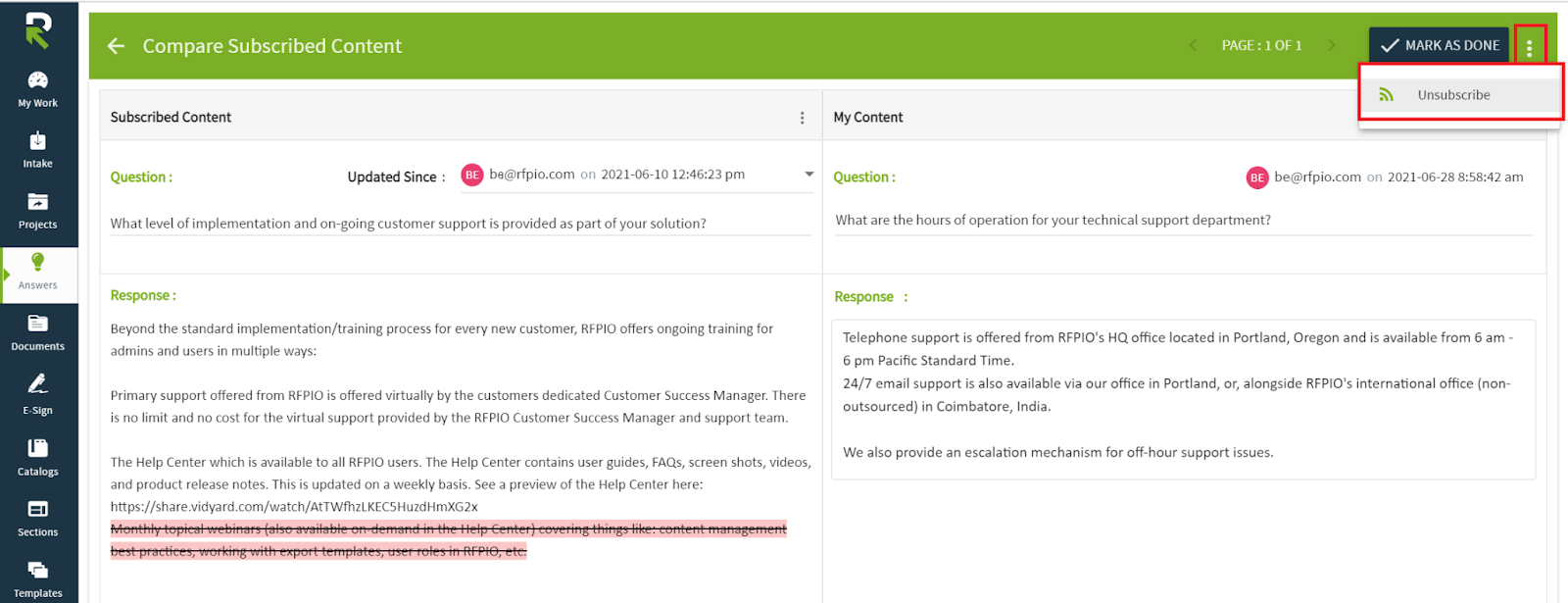This screenshot has width=1568, height=603.
Task: Click Question label in Subscribed Content
Action: click(x=141, y=177)
